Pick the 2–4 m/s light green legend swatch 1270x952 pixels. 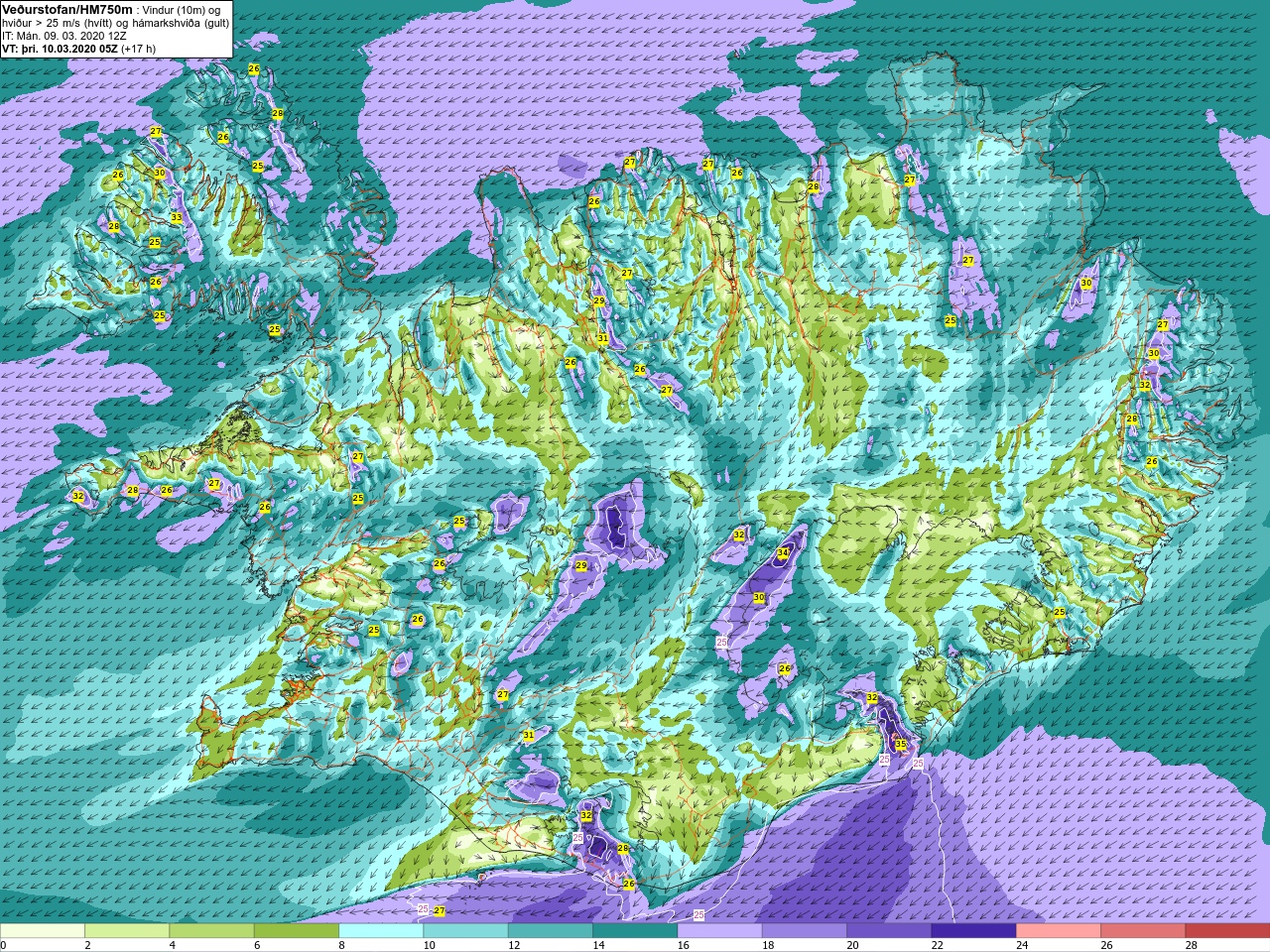pos(127,931)
